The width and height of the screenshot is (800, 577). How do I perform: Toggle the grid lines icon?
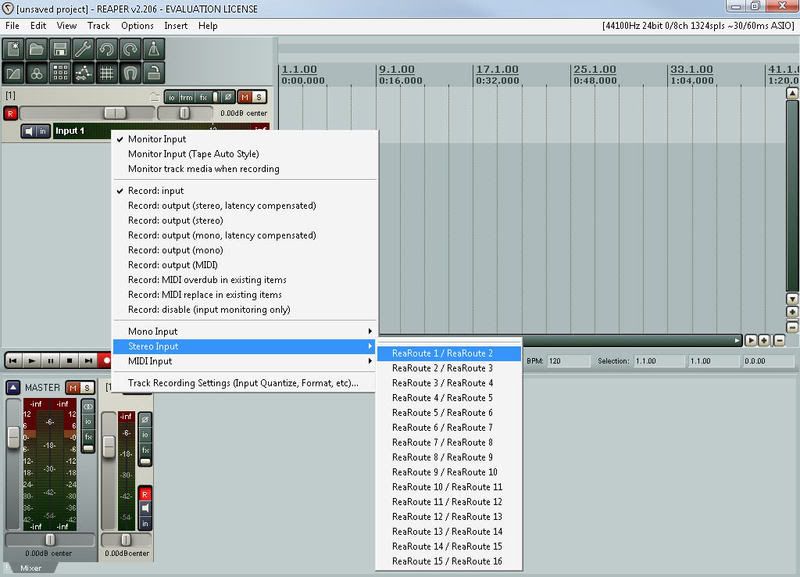(x=106, y=72)
